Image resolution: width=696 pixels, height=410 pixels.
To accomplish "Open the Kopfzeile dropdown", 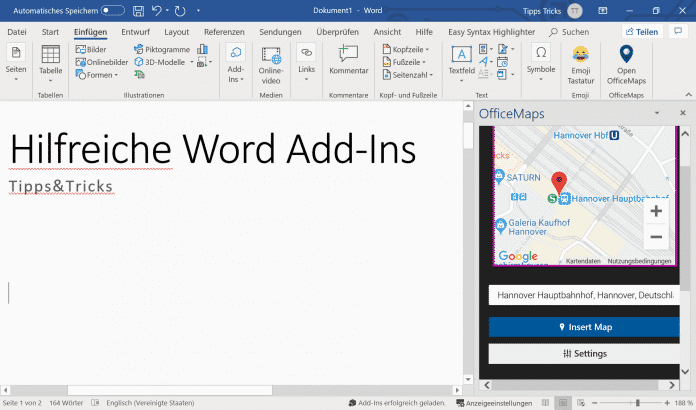I will tap(409, 49).
